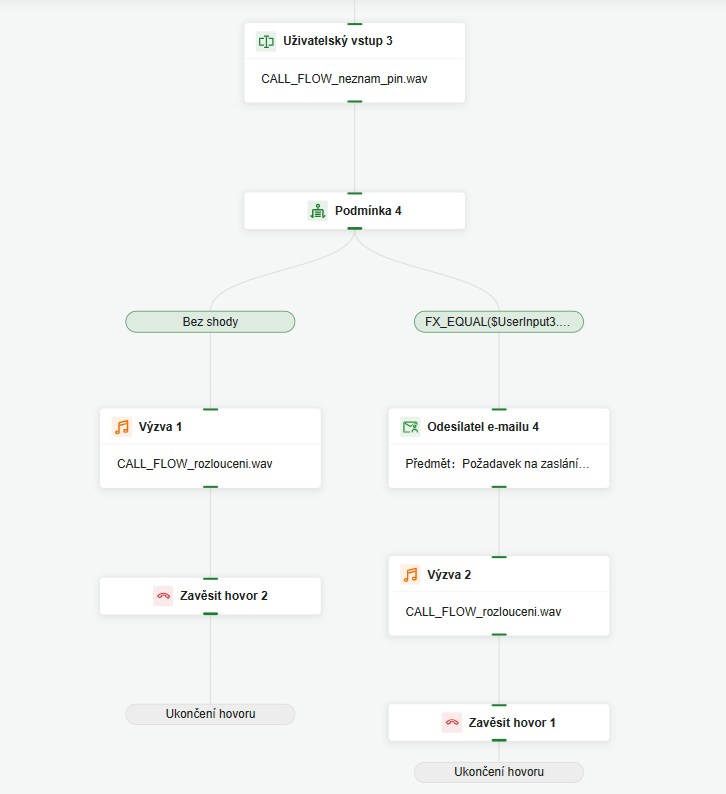The width and height of the screenshot is (726, 794).
Task: Click the Podmínka 4 condition icon
Action: coord(318,211)
